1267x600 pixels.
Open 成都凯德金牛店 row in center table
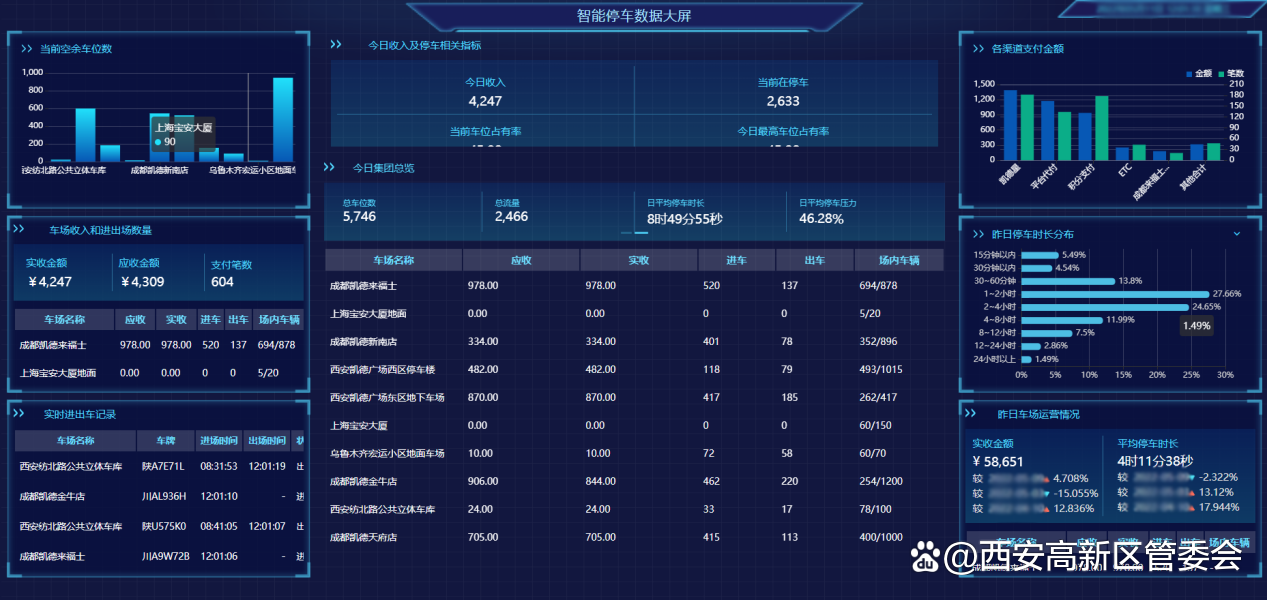click(362, 481)
